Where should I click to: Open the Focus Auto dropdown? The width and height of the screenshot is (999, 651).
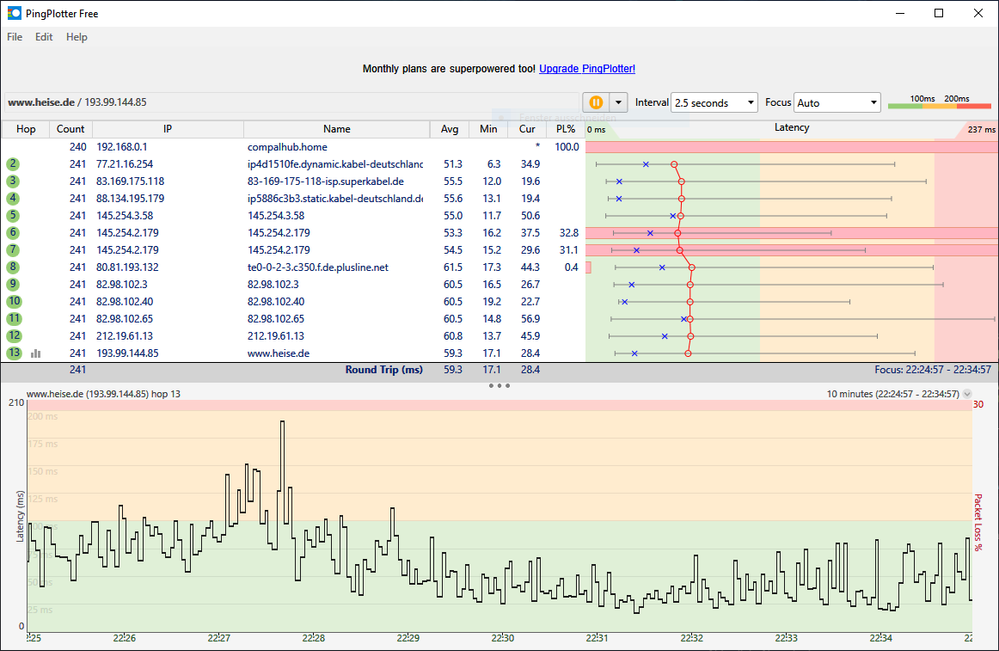(837, 103)
